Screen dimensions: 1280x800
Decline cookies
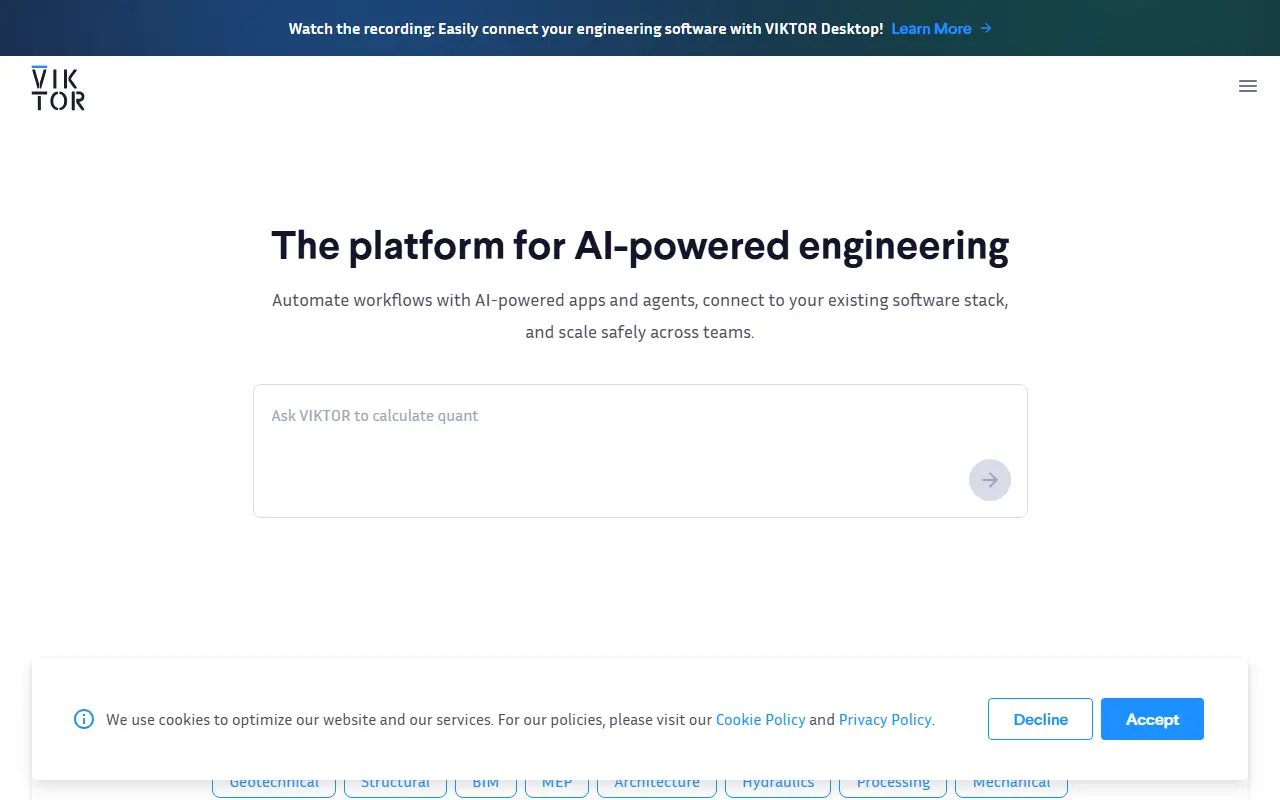(x=1040, y=719)
